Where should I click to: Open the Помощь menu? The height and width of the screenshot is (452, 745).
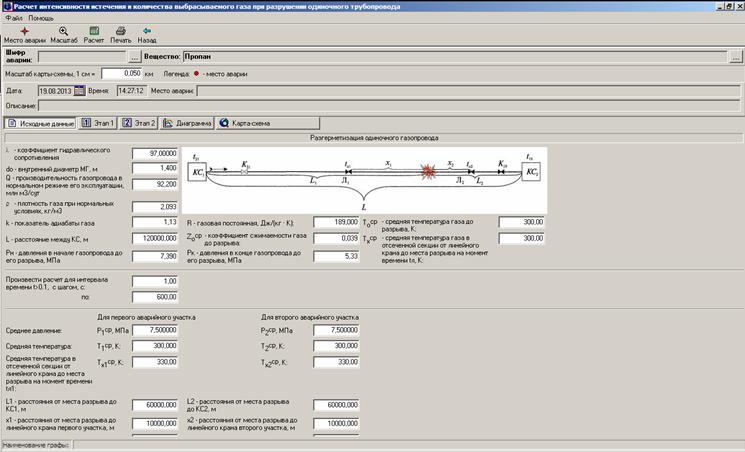[x=41, y=18]
